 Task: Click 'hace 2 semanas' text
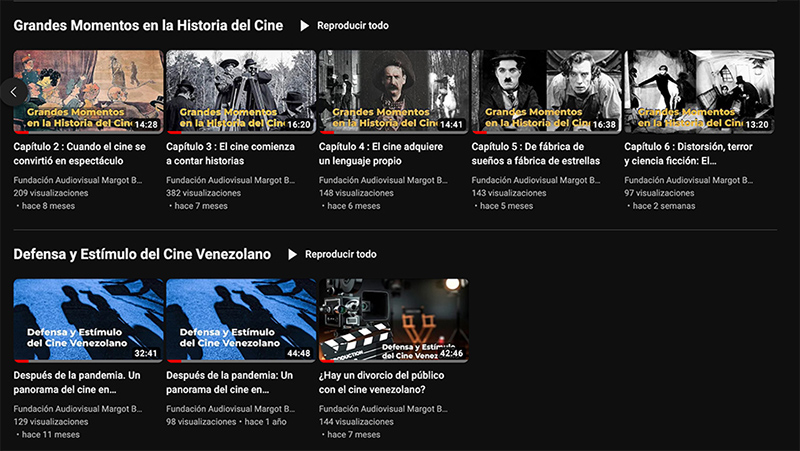coord(664,206)
